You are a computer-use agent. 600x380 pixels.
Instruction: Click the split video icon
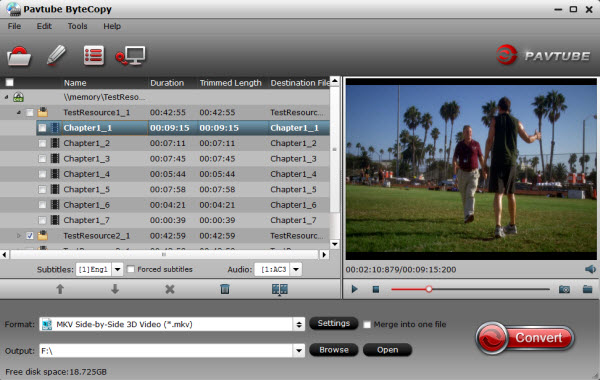pyautogui.click(x=280, y=289)
